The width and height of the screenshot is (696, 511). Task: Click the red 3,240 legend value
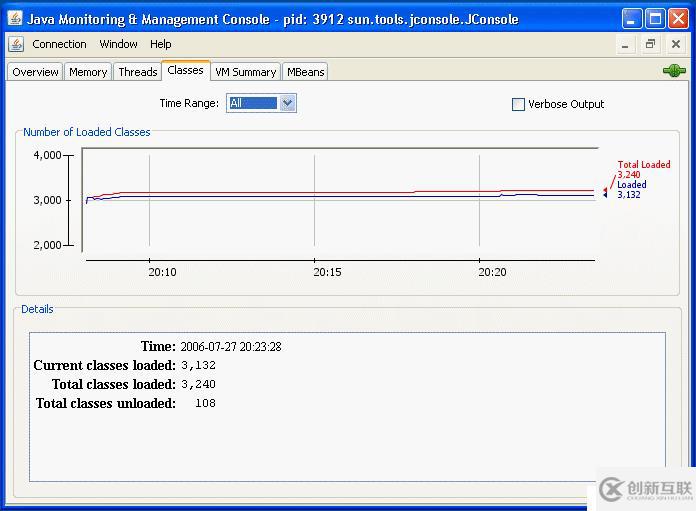(x=629, y=174)
